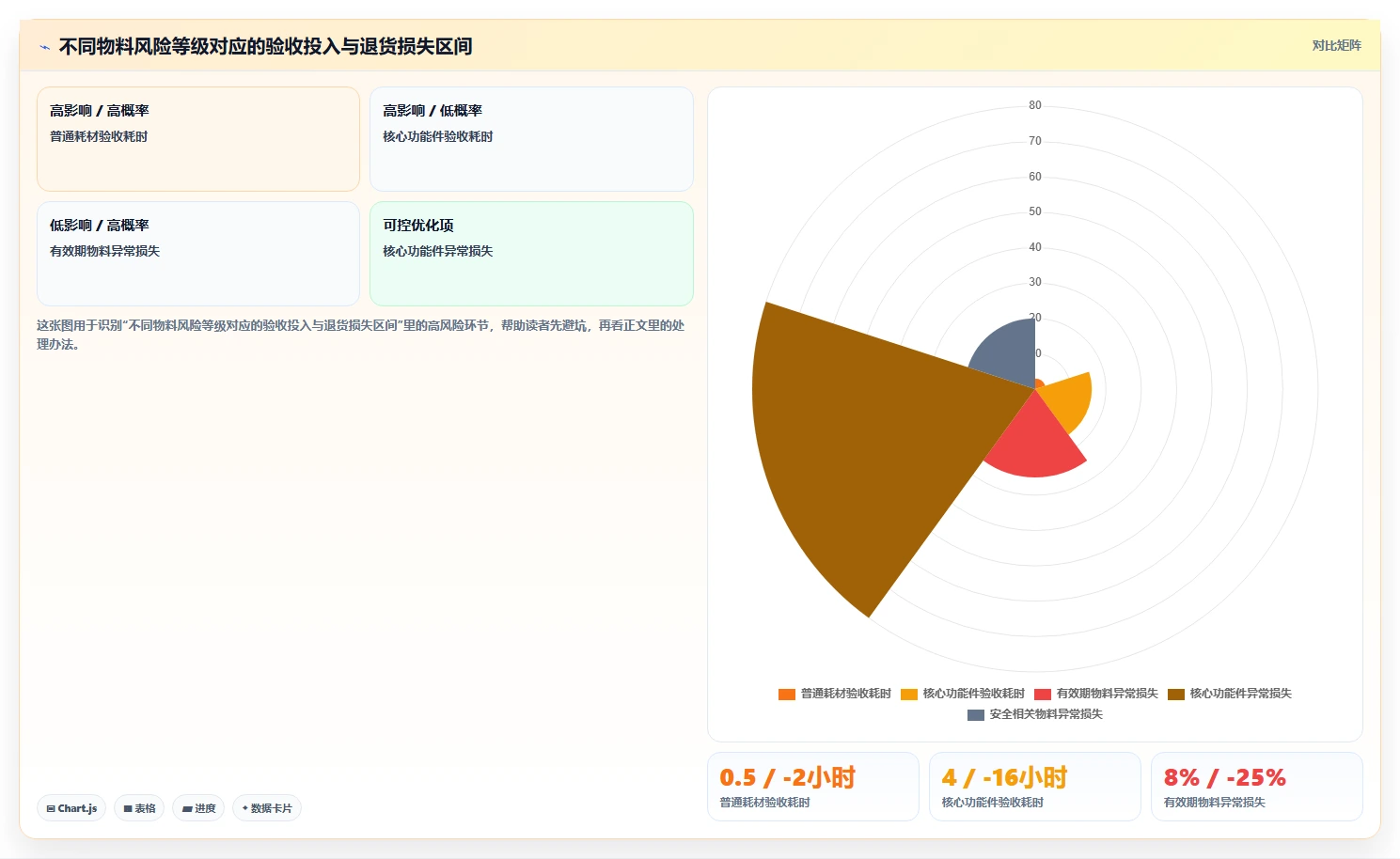
Task: Click the axis tick label 80
Action: pyautogui.click(x=1035, y=105)
